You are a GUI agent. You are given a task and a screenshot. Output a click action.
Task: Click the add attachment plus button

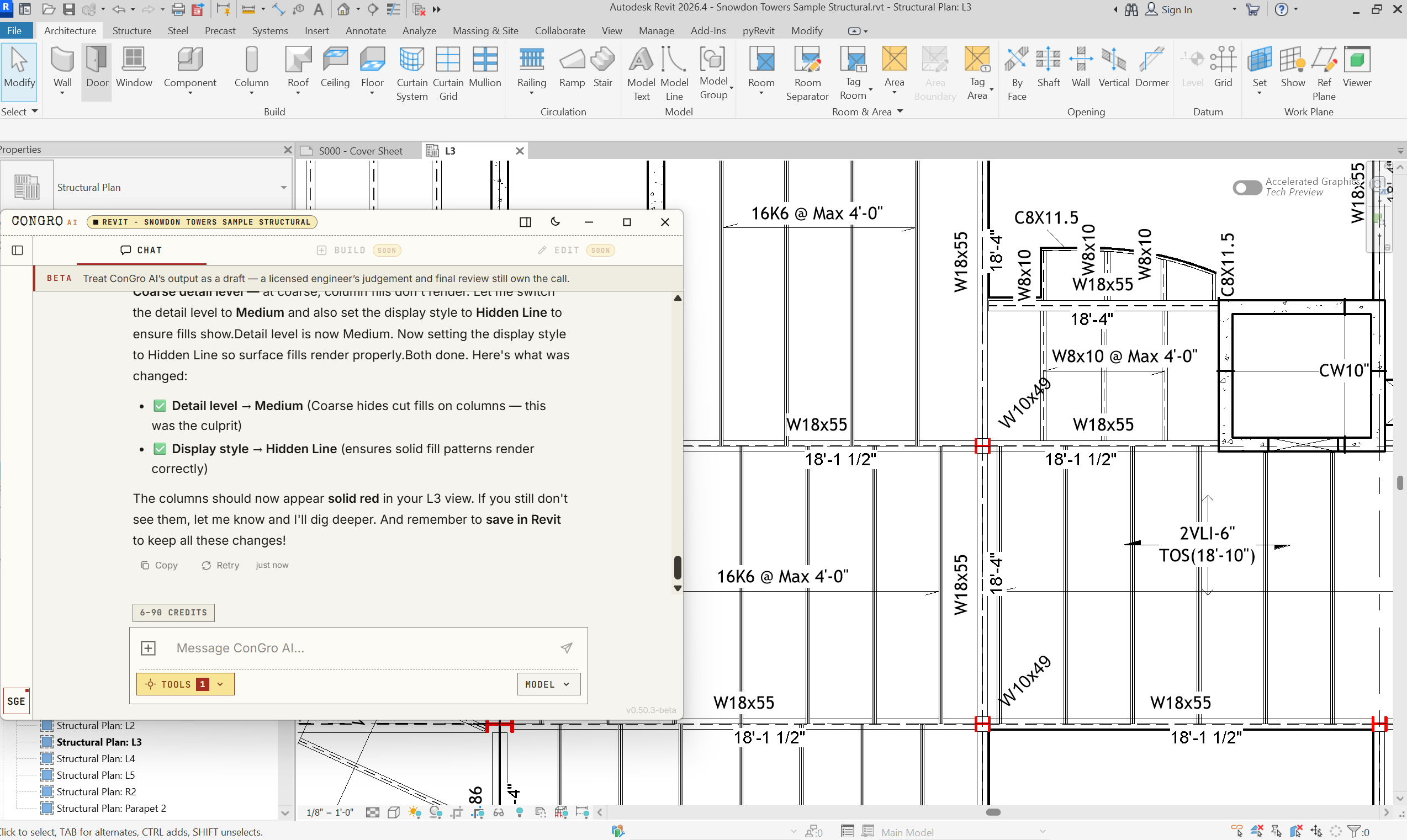click(149, 648)
